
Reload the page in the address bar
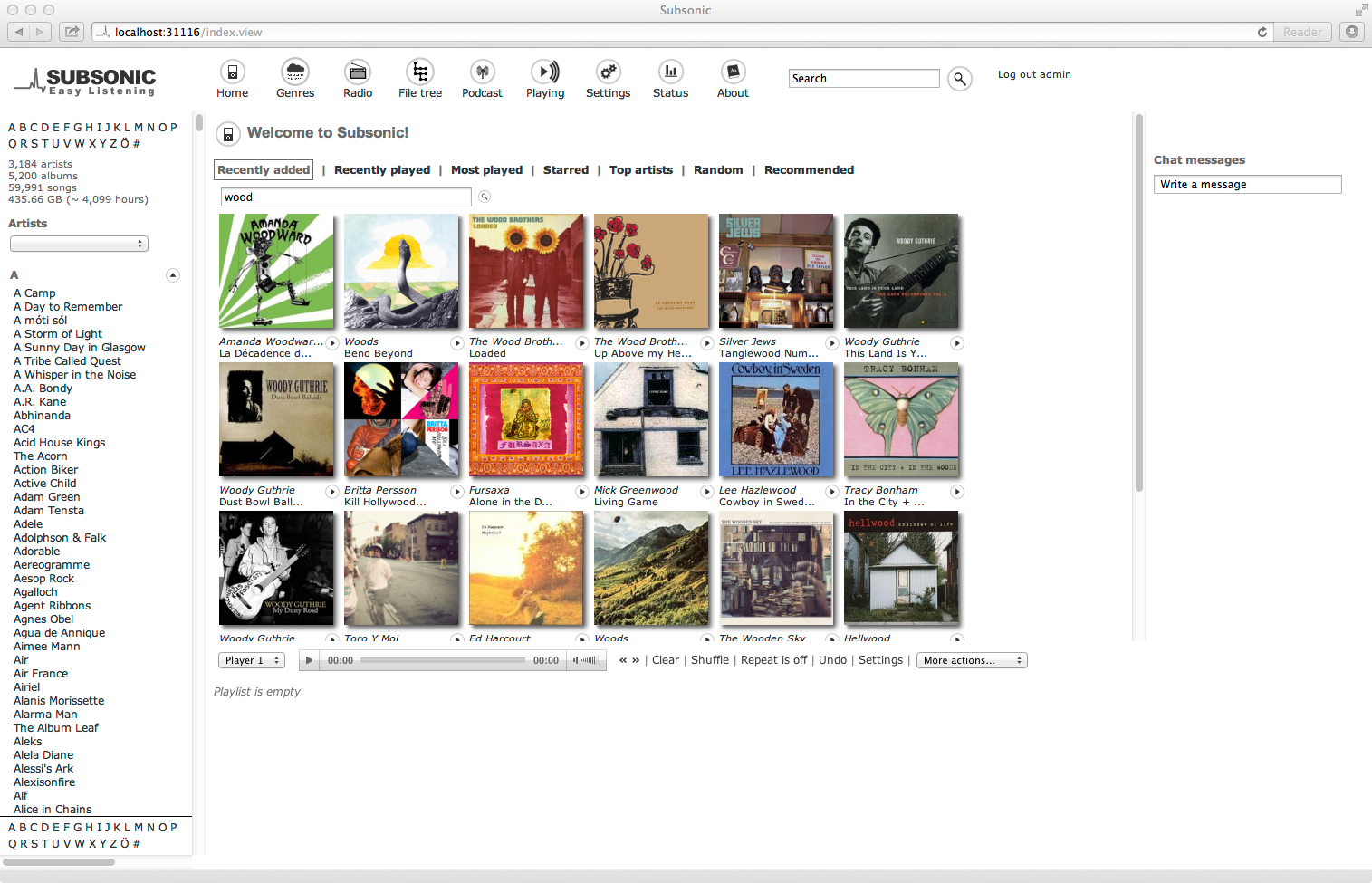pyautogui.click(x=1262, y=32)
